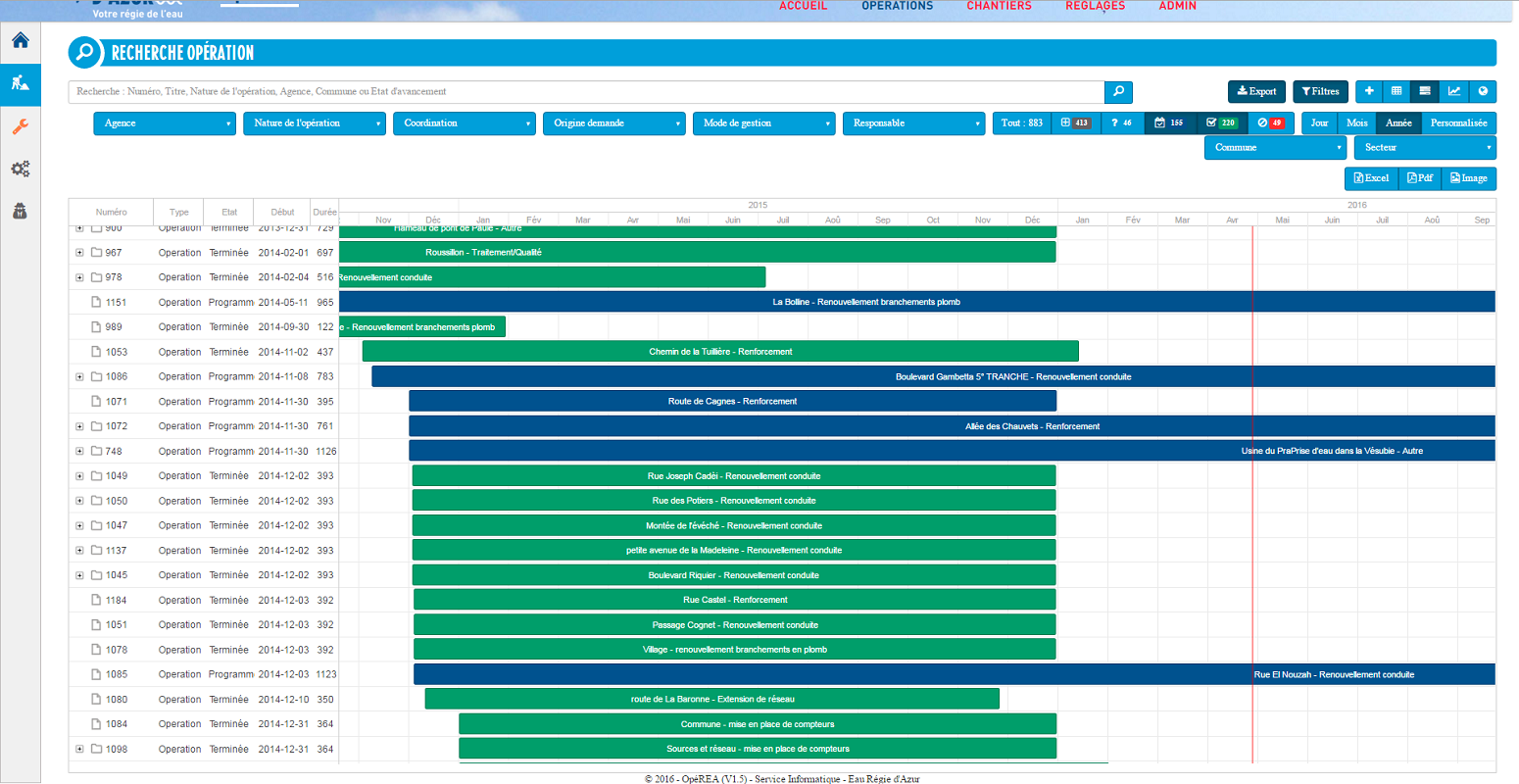Open the CHANTIERS menu
Image resolution: width=1519 pixels, height=784 pixels.
point(999,6)
